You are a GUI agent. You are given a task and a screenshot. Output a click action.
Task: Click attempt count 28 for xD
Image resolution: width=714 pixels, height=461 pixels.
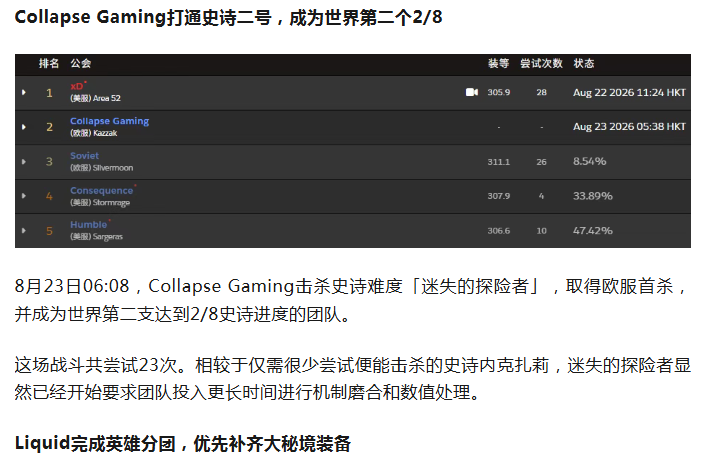click(541, 92)
